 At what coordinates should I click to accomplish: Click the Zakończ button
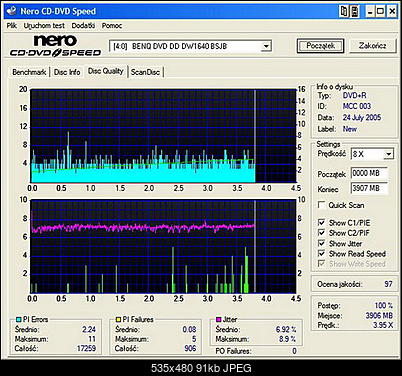373,46
